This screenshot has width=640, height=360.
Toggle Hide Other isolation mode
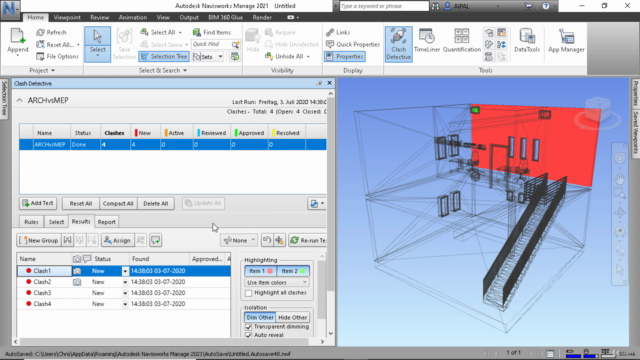click(x=293, y=318)
